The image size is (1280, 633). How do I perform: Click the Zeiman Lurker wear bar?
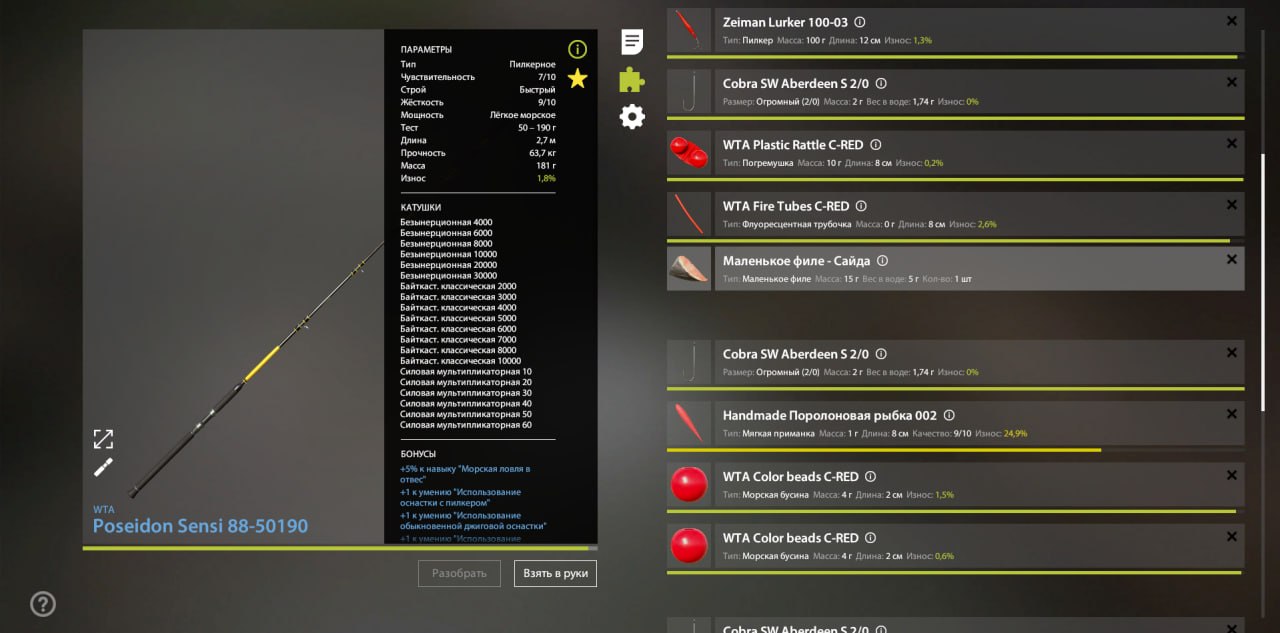click(x=955, y=57)
